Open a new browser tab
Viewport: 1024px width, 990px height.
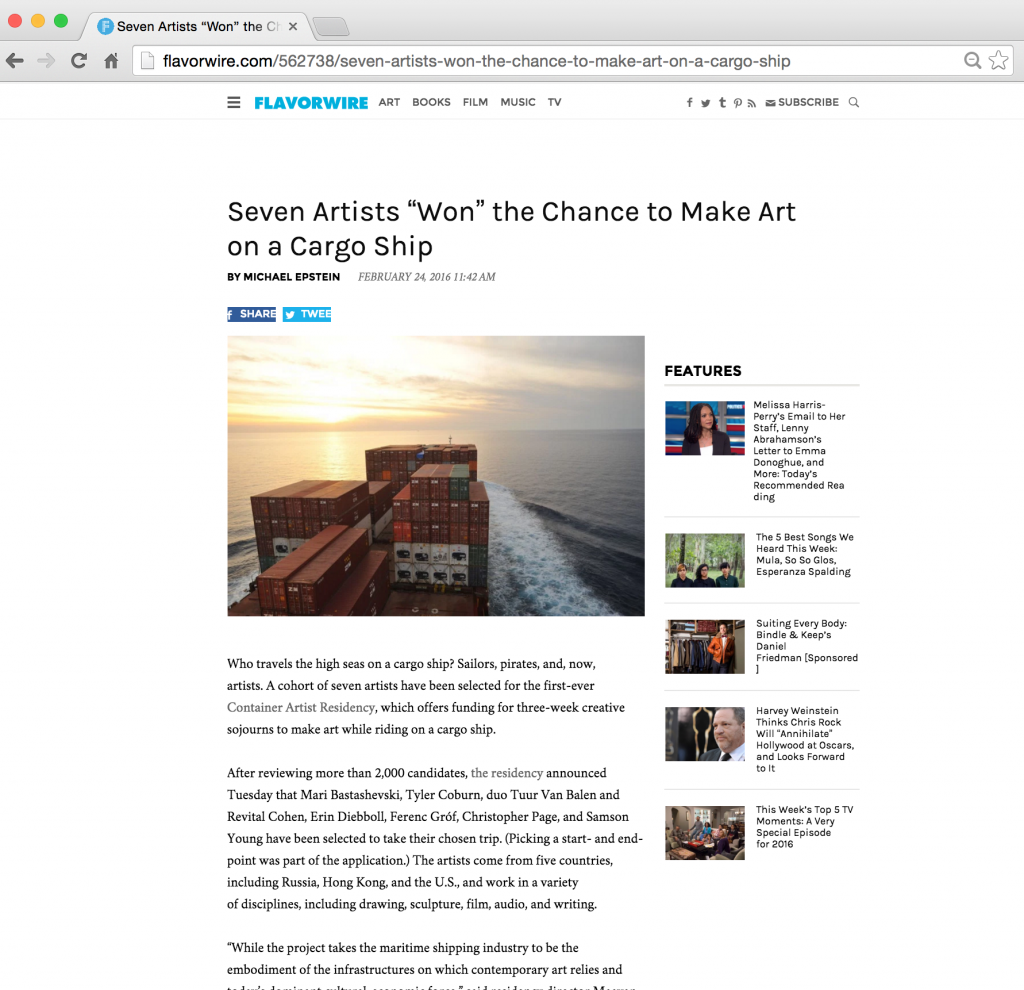pyautogui.click(x=330, y=27)
